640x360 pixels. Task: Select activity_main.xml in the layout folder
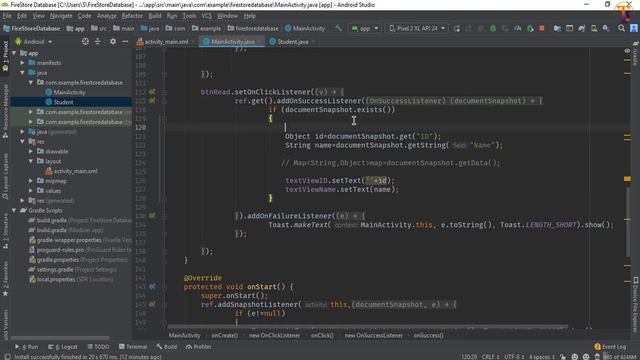pyautogui.click(x=75, y=171)
